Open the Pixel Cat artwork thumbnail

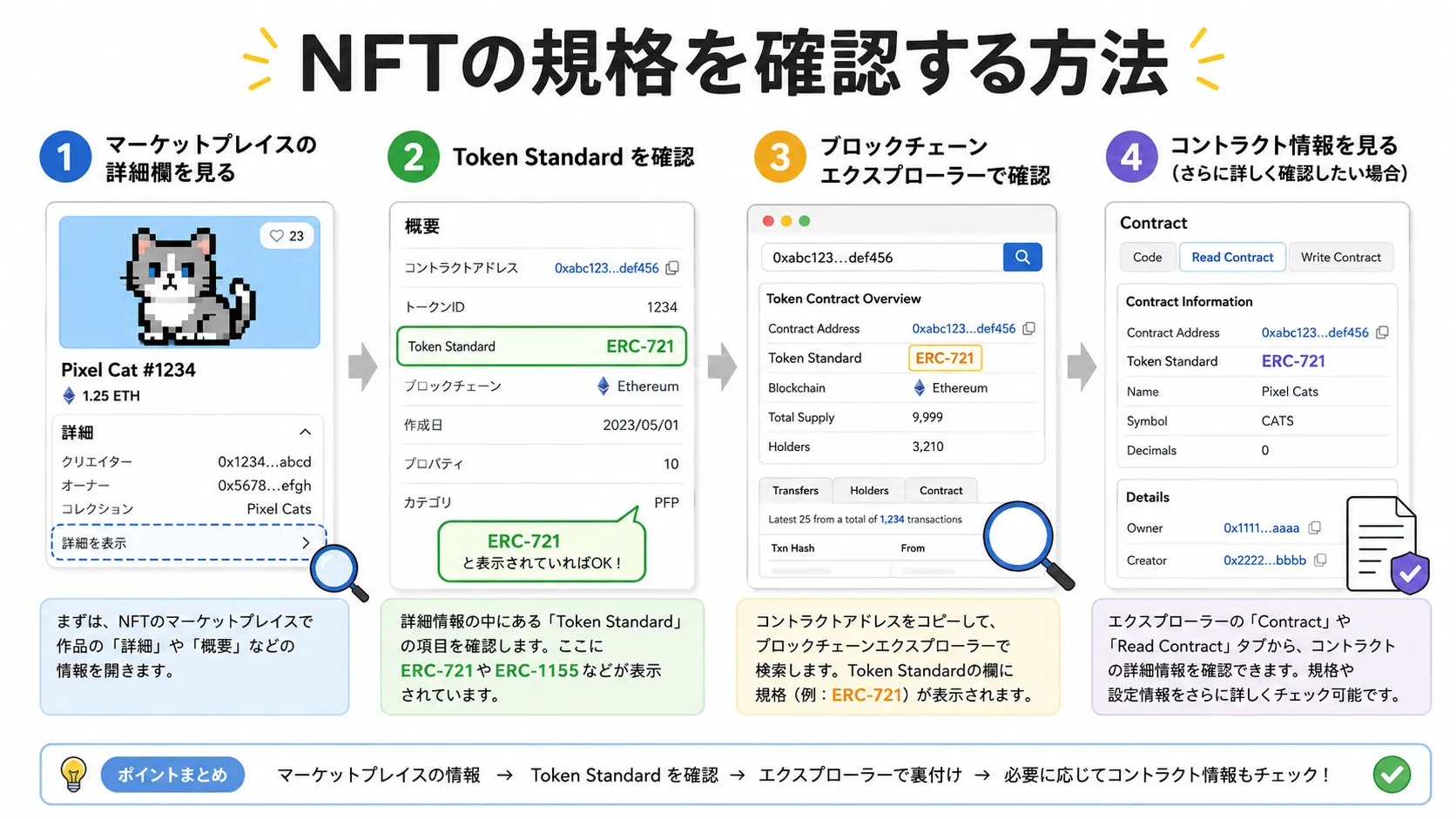[x=190, y=282]
